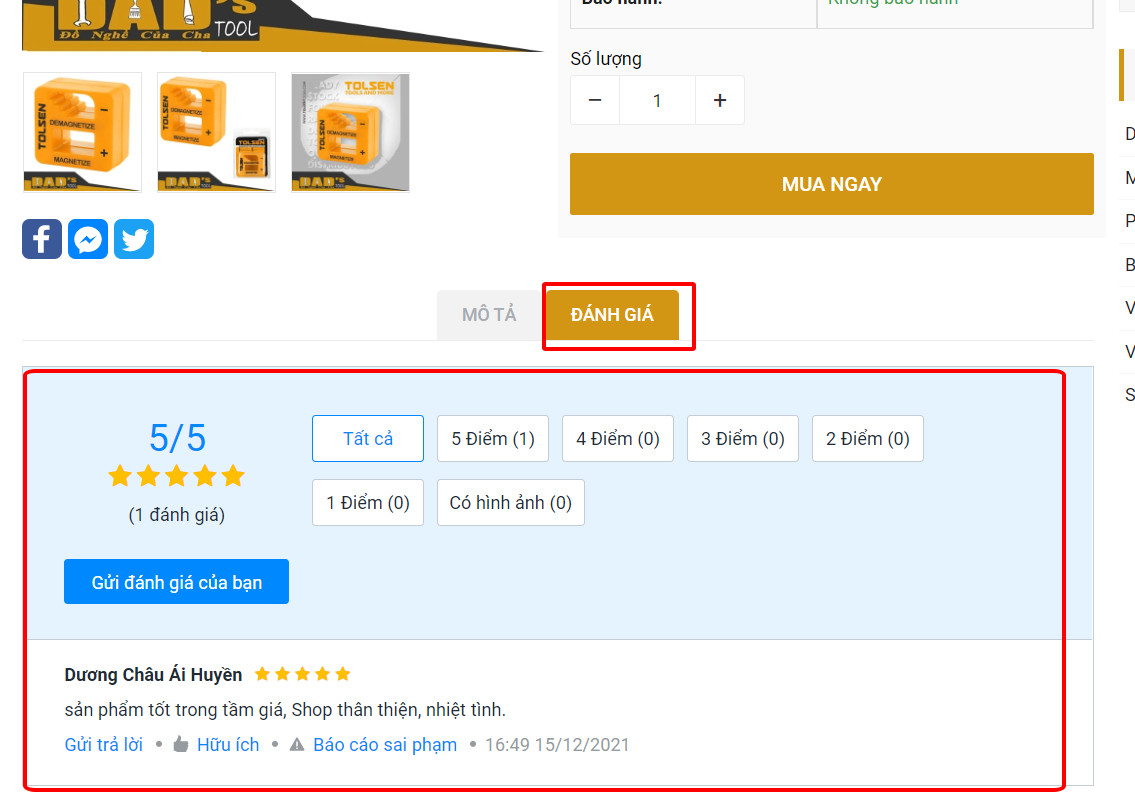Click the Dad's Tool banner image
The width and height of the screenshot is (1135, 807).
click(x=282, y=25)
